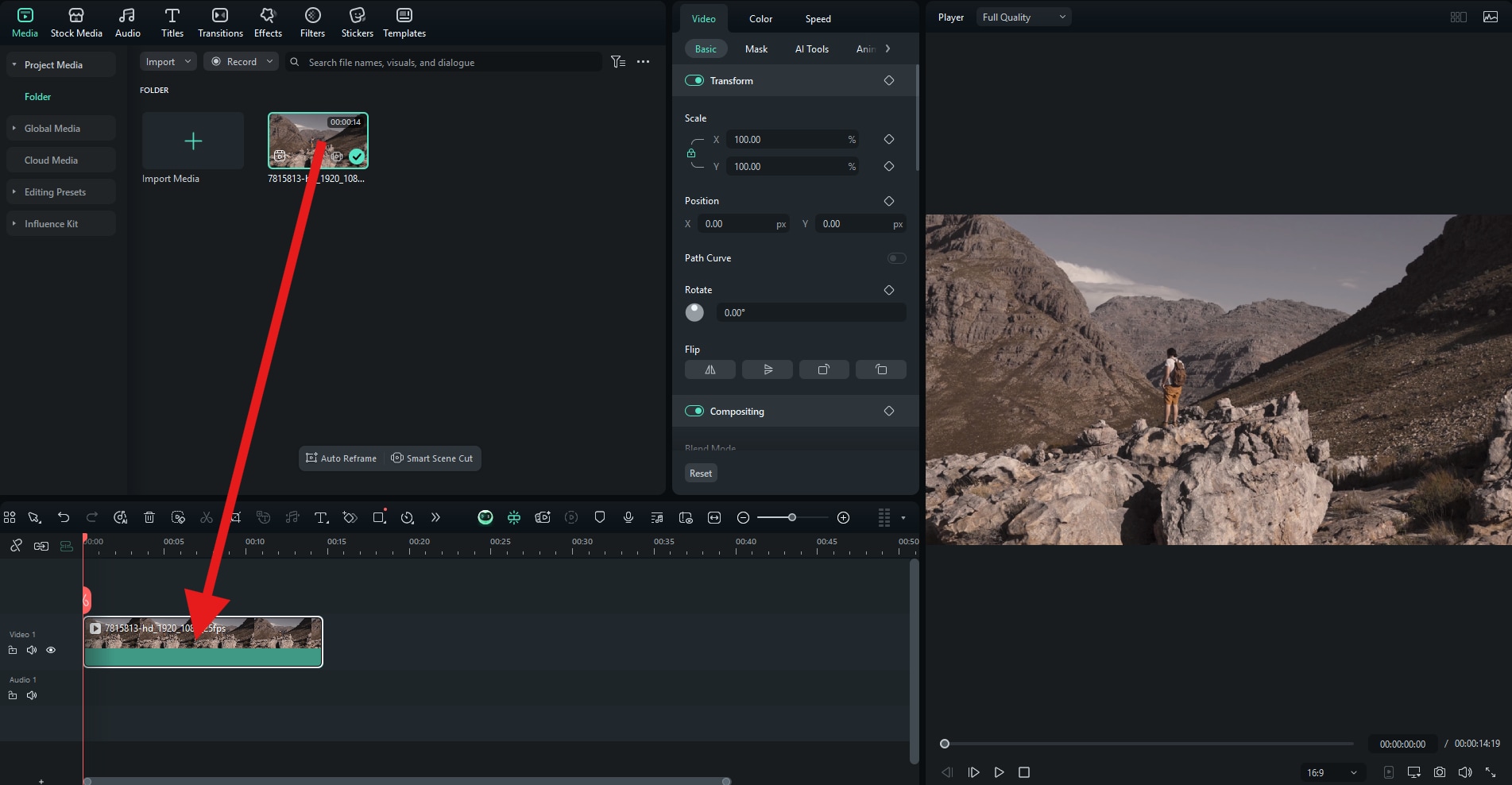Open the Titles tab
Viewport: 1512px width, 785px height.
tap(172, 23)
